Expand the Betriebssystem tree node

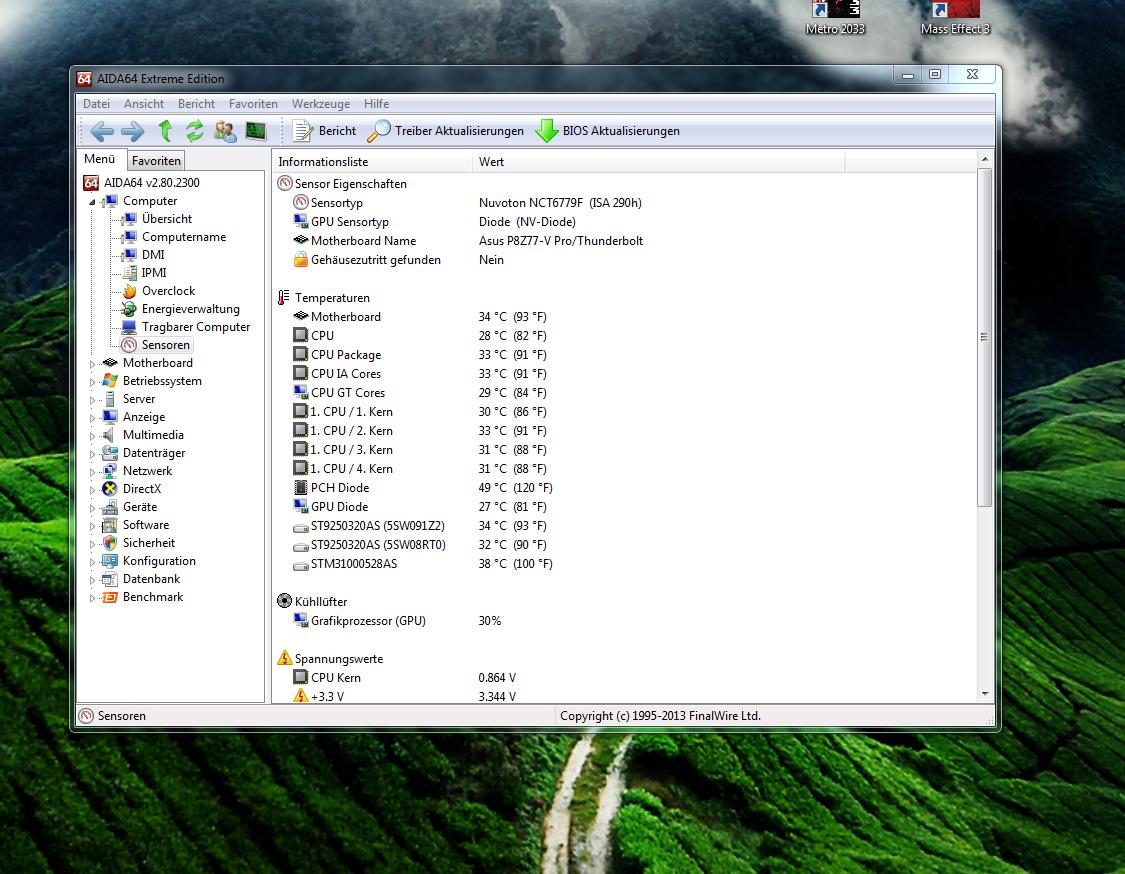coord(93,382)
